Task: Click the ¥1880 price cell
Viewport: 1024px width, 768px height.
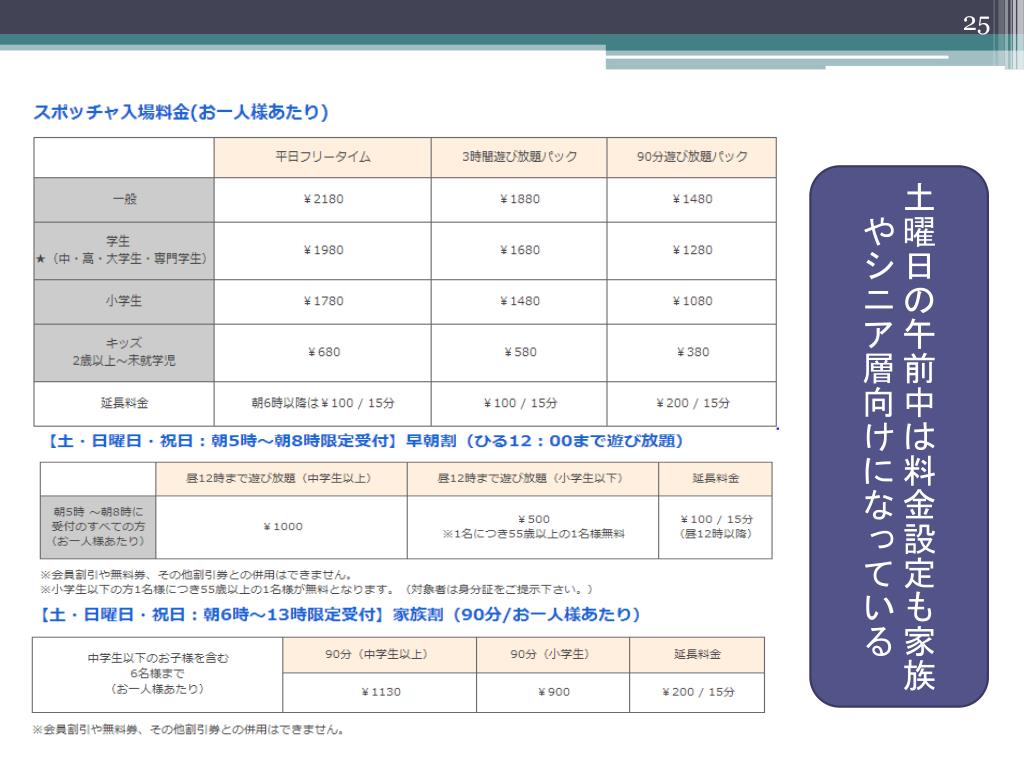Action: point(519,199)
